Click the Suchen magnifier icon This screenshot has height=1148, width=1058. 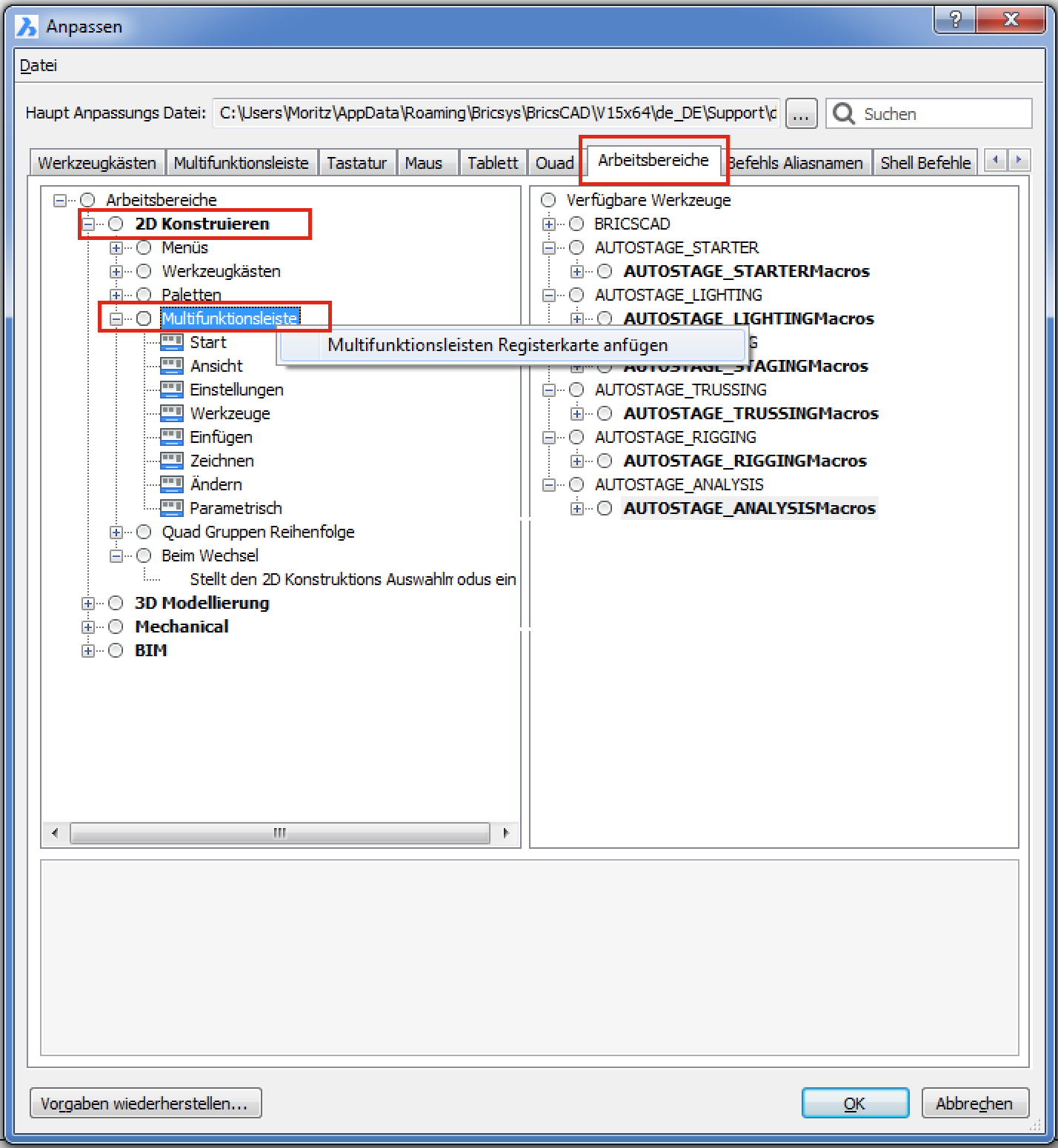tap(844, 113)
